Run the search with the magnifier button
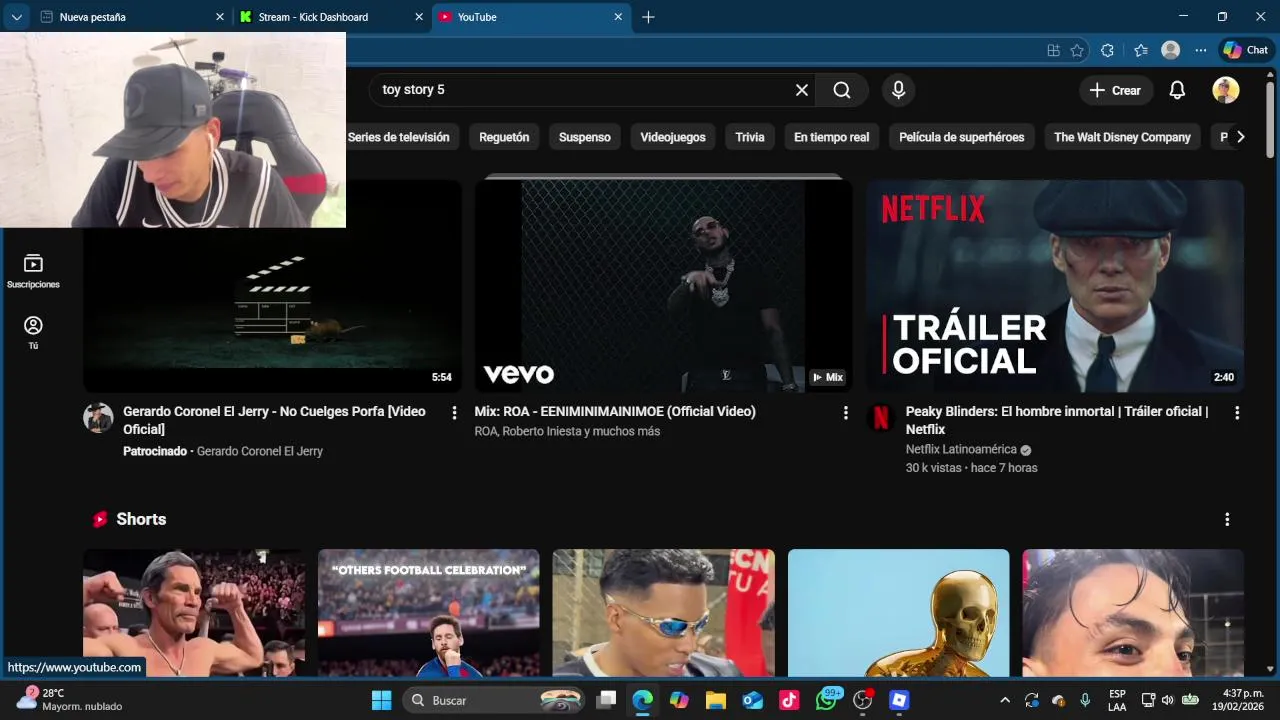 tap(842, 90)
